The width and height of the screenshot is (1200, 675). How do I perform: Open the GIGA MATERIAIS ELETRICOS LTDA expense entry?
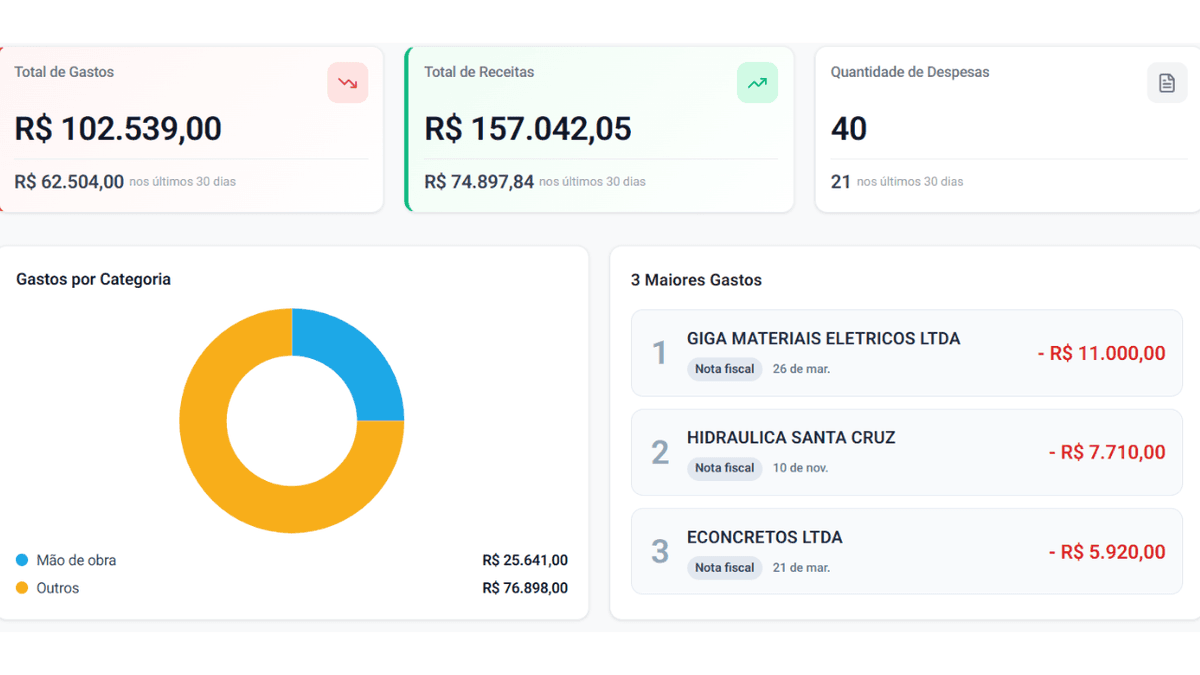(x=906, y=353)
